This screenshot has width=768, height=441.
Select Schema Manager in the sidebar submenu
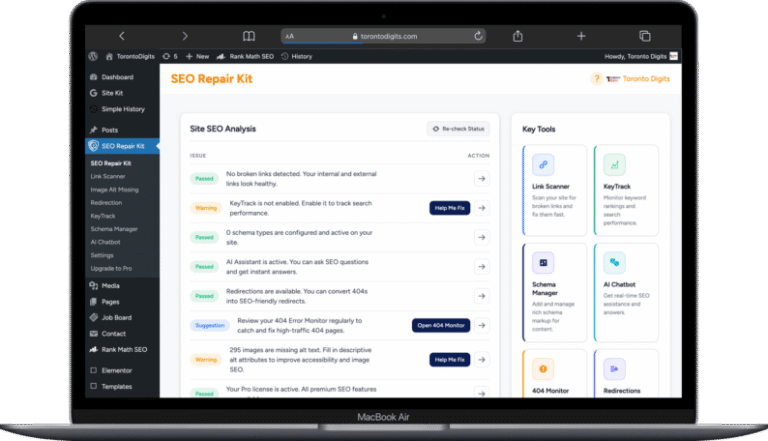point(112,229)
